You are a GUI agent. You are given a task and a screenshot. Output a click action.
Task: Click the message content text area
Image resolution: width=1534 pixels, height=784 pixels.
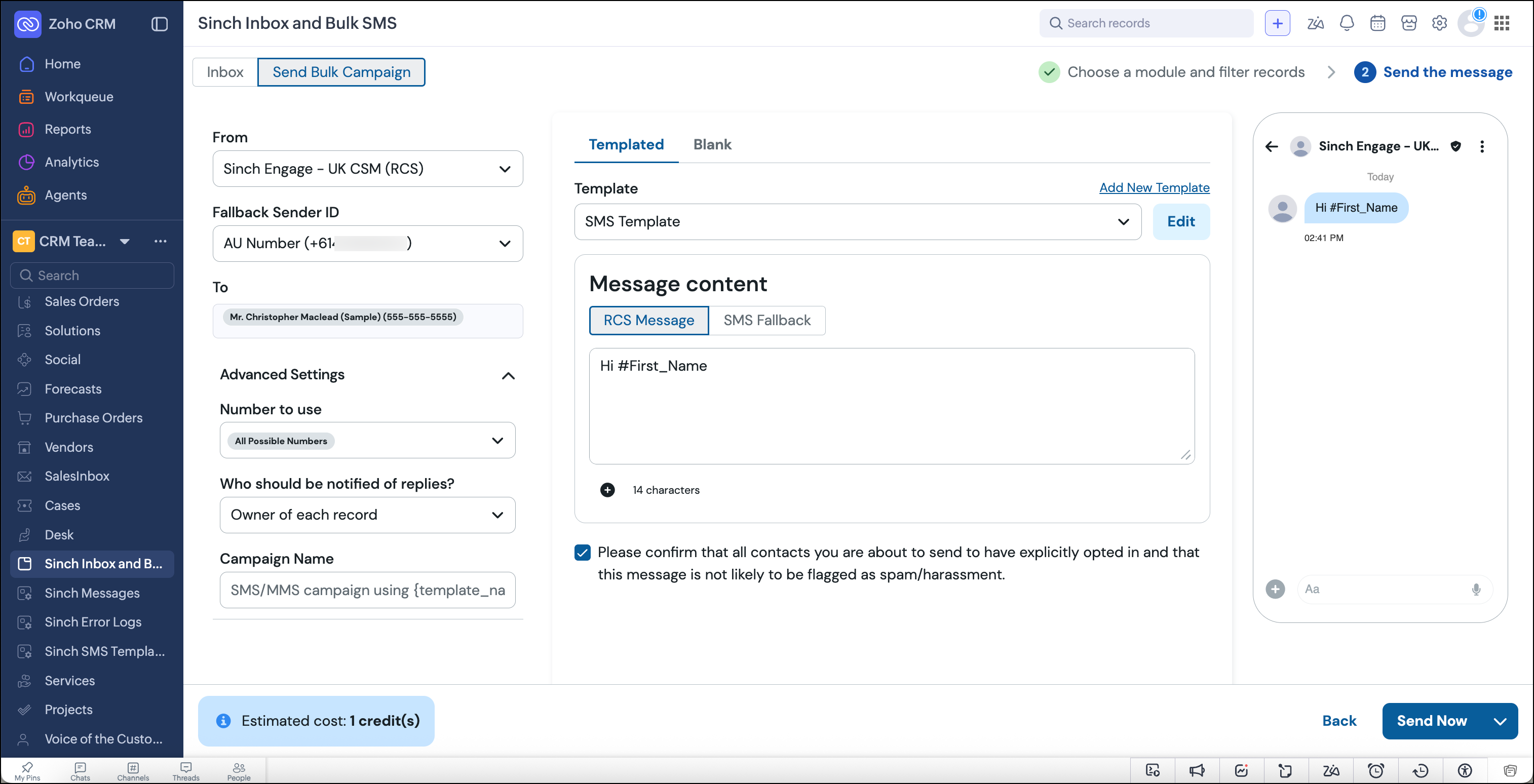pyautogui.click(x=892, y=406)
